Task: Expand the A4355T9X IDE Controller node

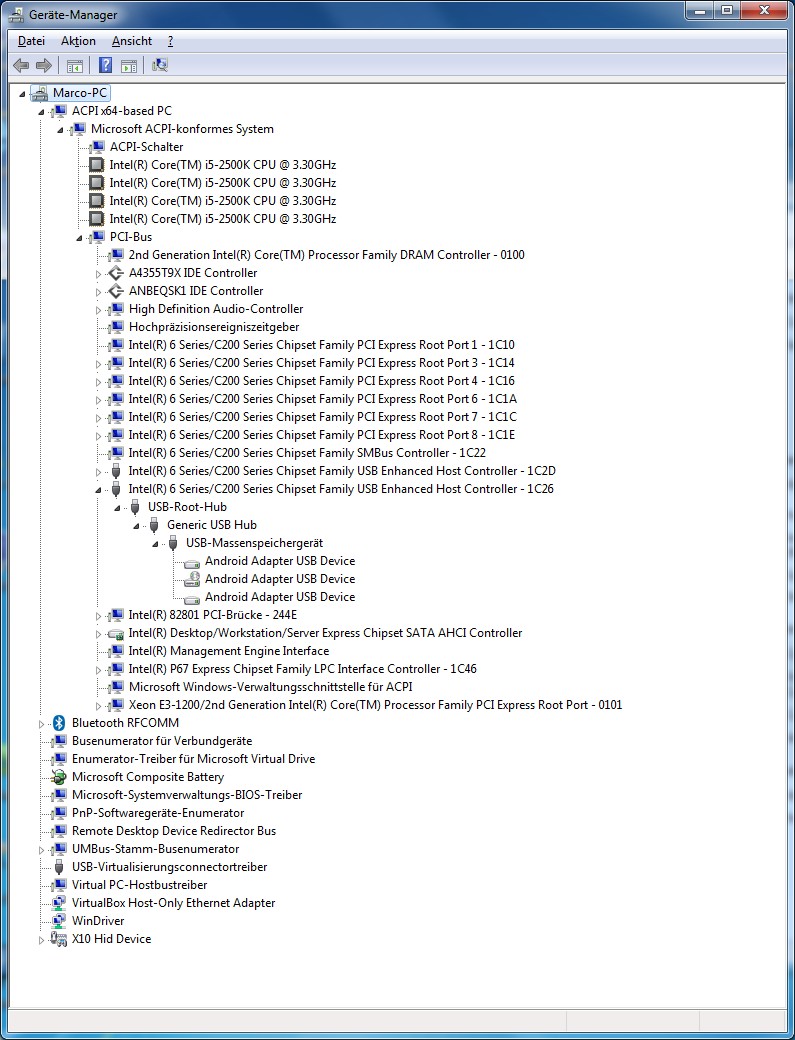Action: (99, 273)
